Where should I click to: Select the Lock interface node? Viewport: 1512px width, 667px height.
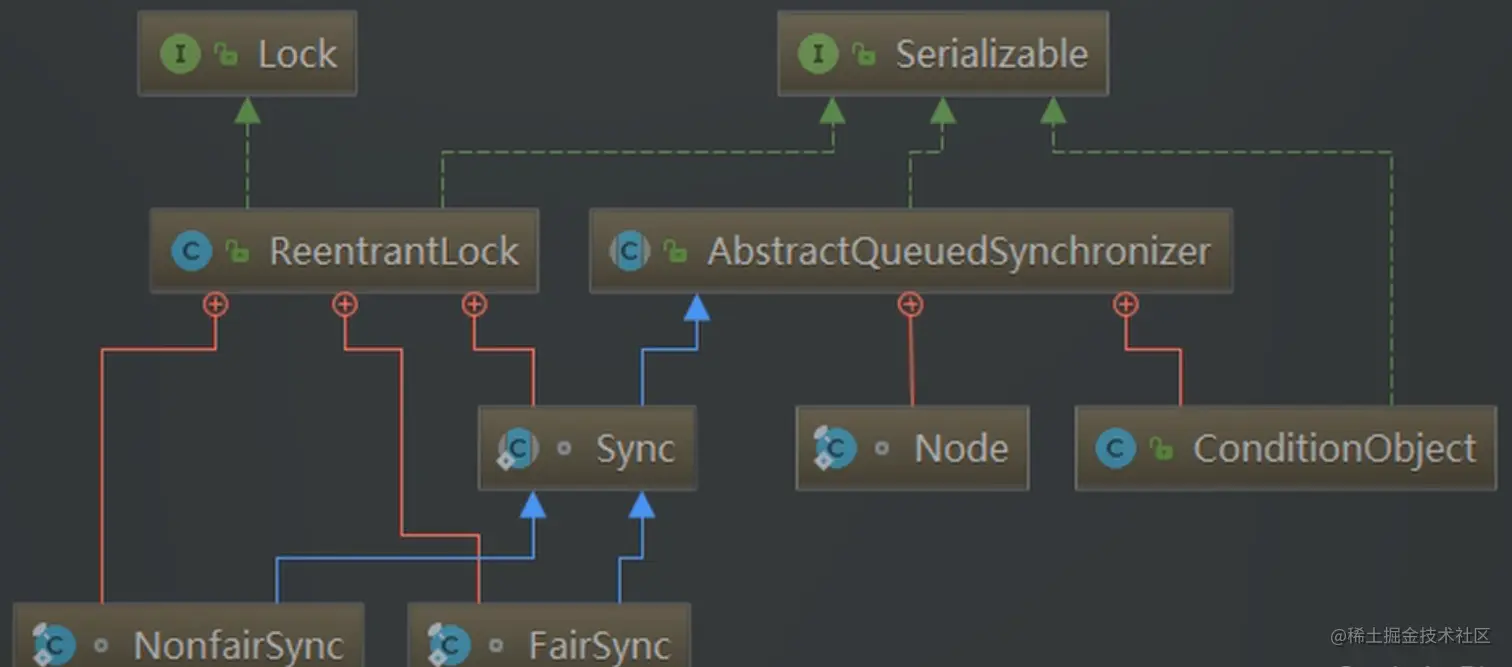coord(247,54)
